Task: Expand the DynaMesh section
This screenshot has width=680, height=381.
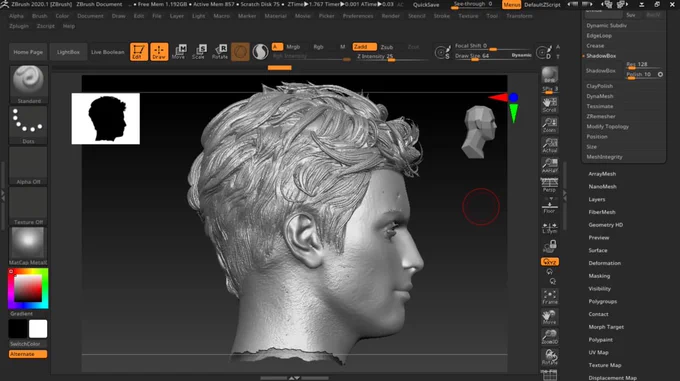Action: [x=600, y=96]
